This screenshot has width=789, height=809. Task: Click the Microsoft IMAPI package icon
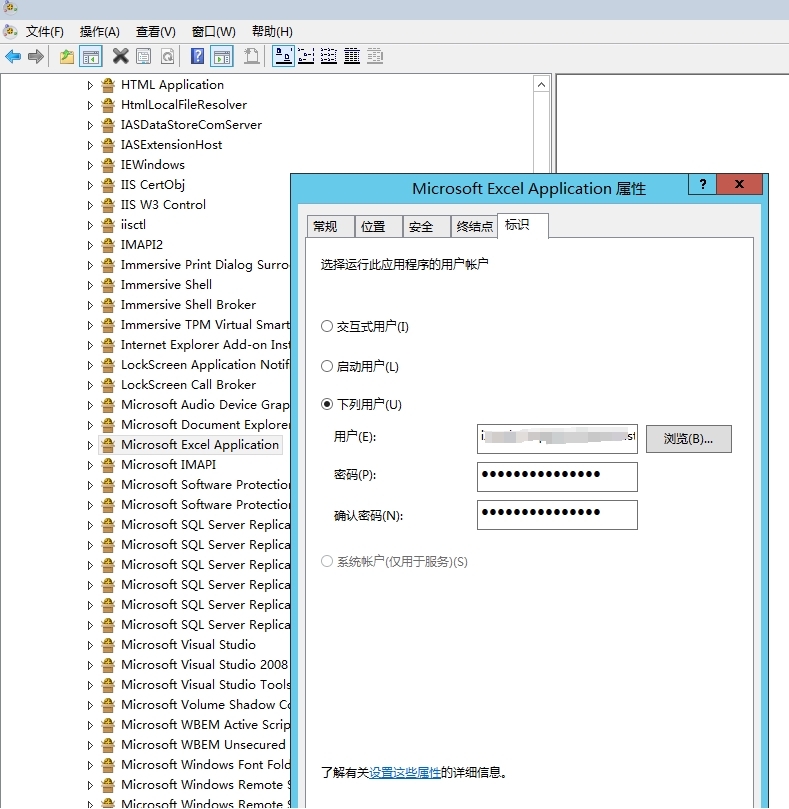[108, 465]
